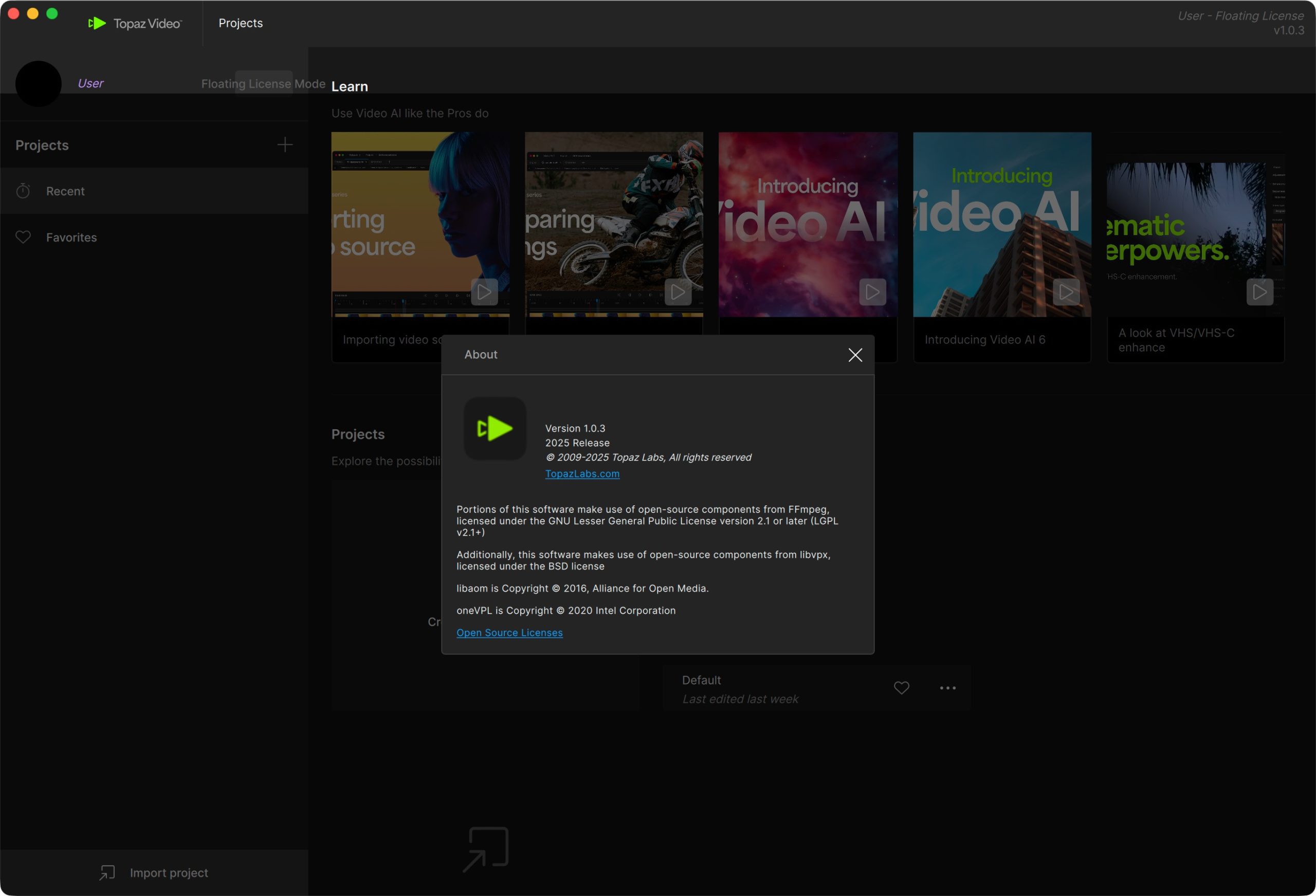Play the motorcycle tutorial video
The width and height of the screenshot is (1316, 896).
(x=678, y=292)
